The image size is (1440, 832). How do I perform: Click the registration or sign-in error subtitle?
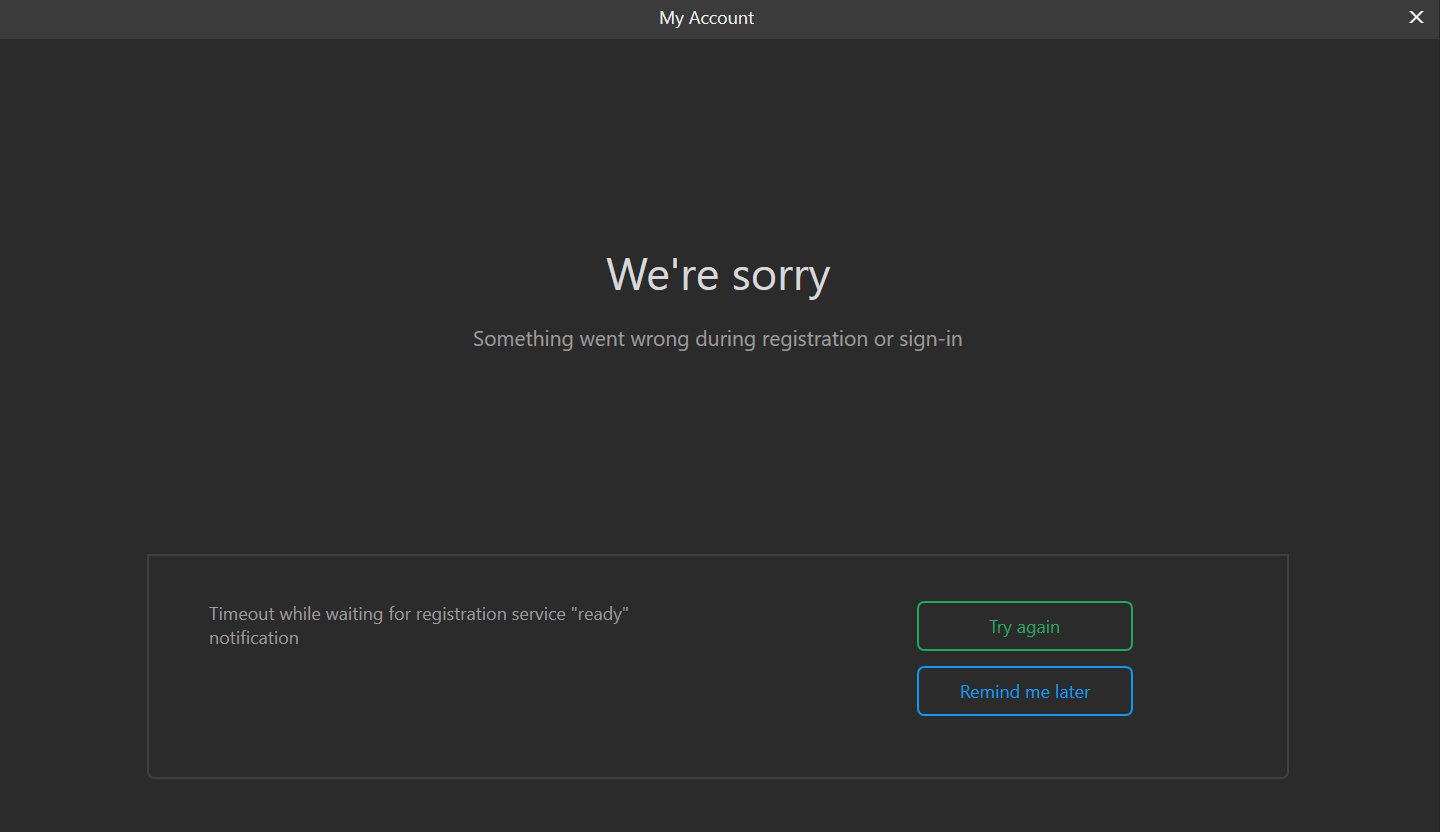[x=718, y=339]
